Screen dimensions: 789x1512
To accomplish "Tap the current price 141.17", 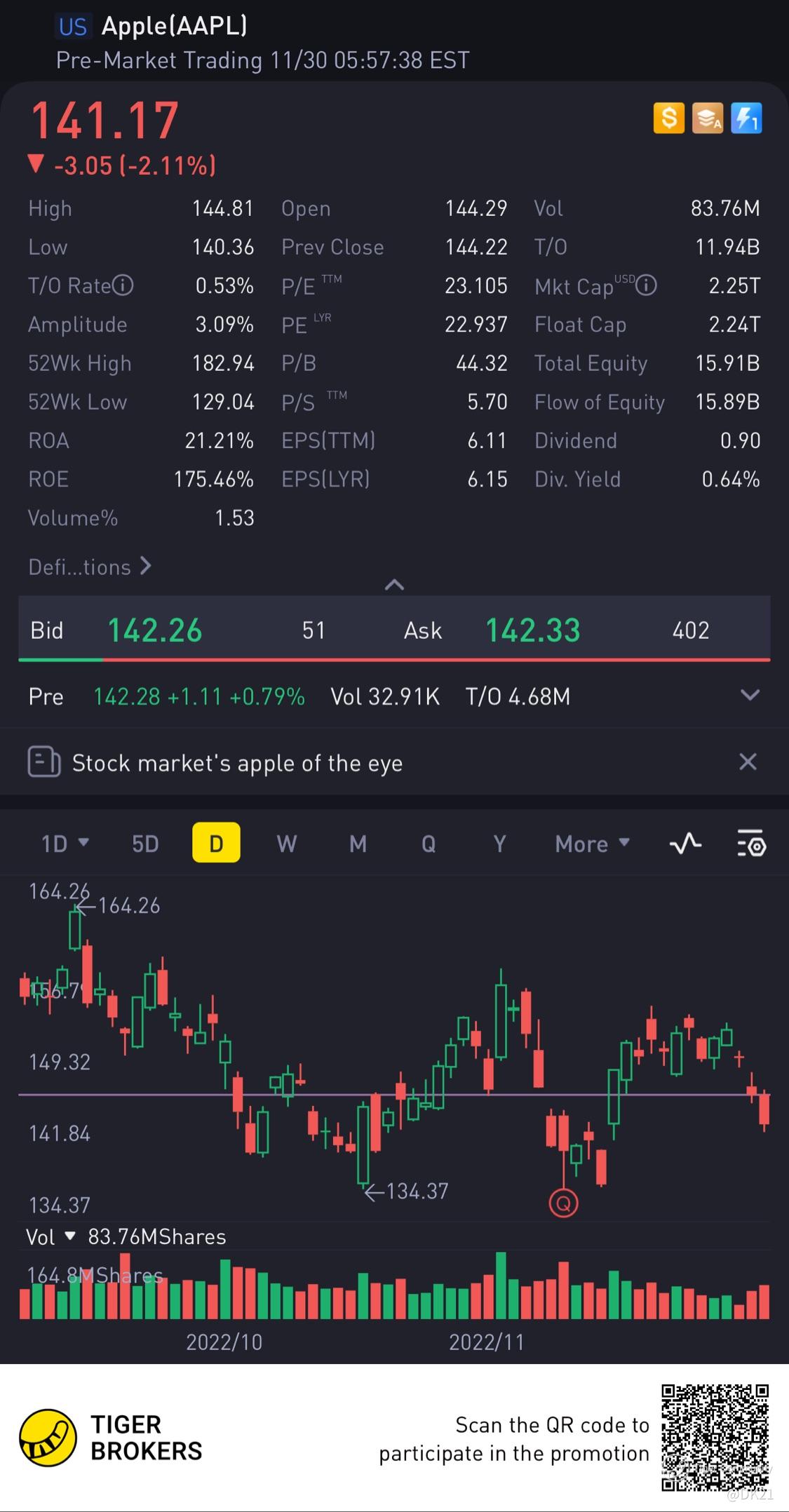I will 104,121.
